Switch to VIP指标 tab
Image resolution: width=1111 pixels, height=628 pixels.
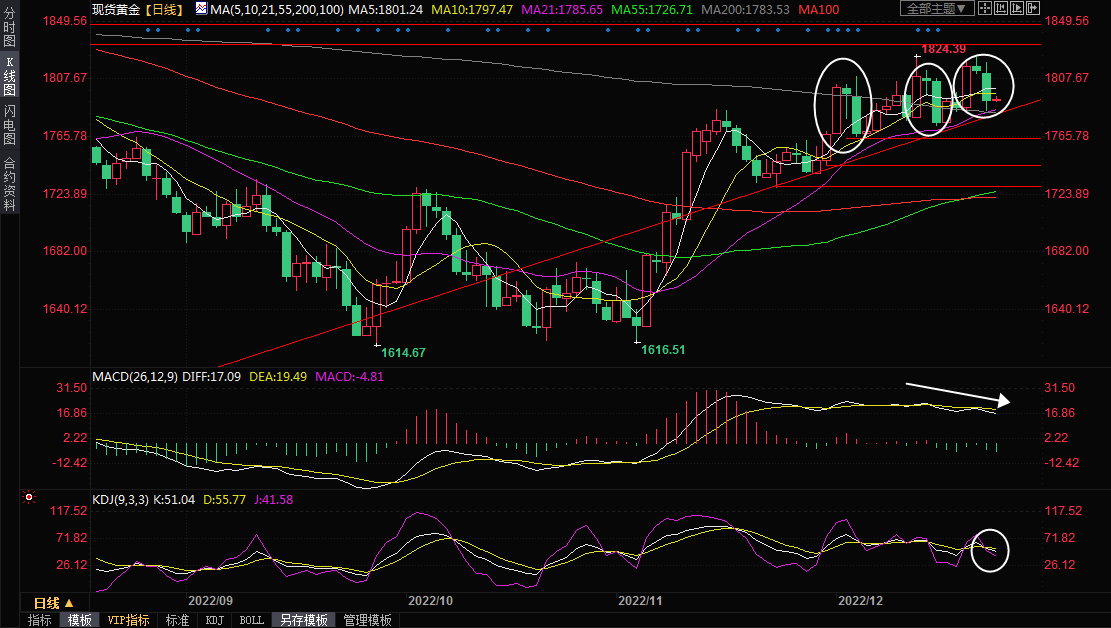(128, 620)
